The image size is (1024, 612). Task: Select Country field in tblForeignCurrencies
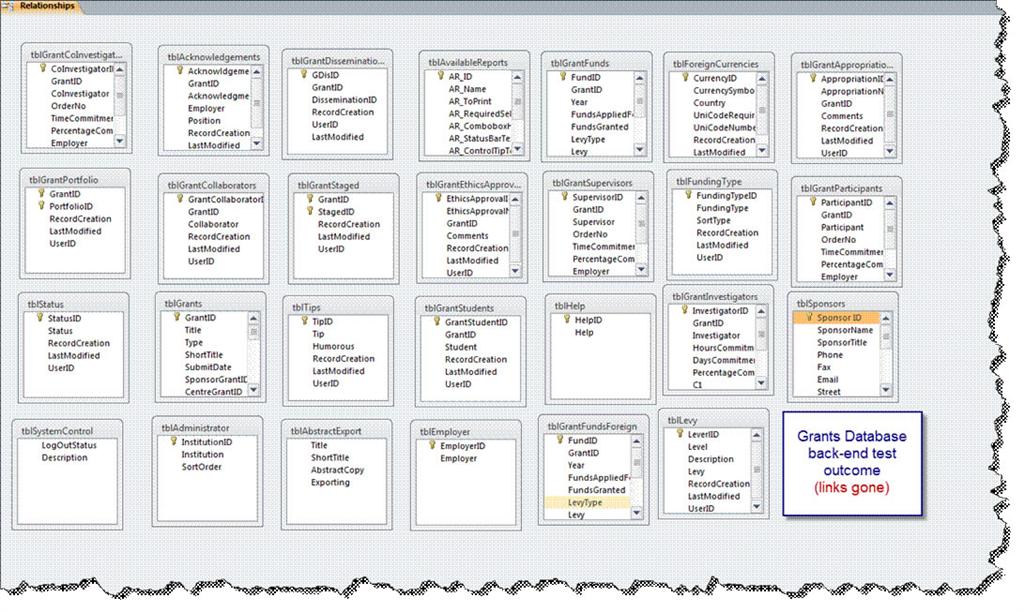[x=709, y=103]
